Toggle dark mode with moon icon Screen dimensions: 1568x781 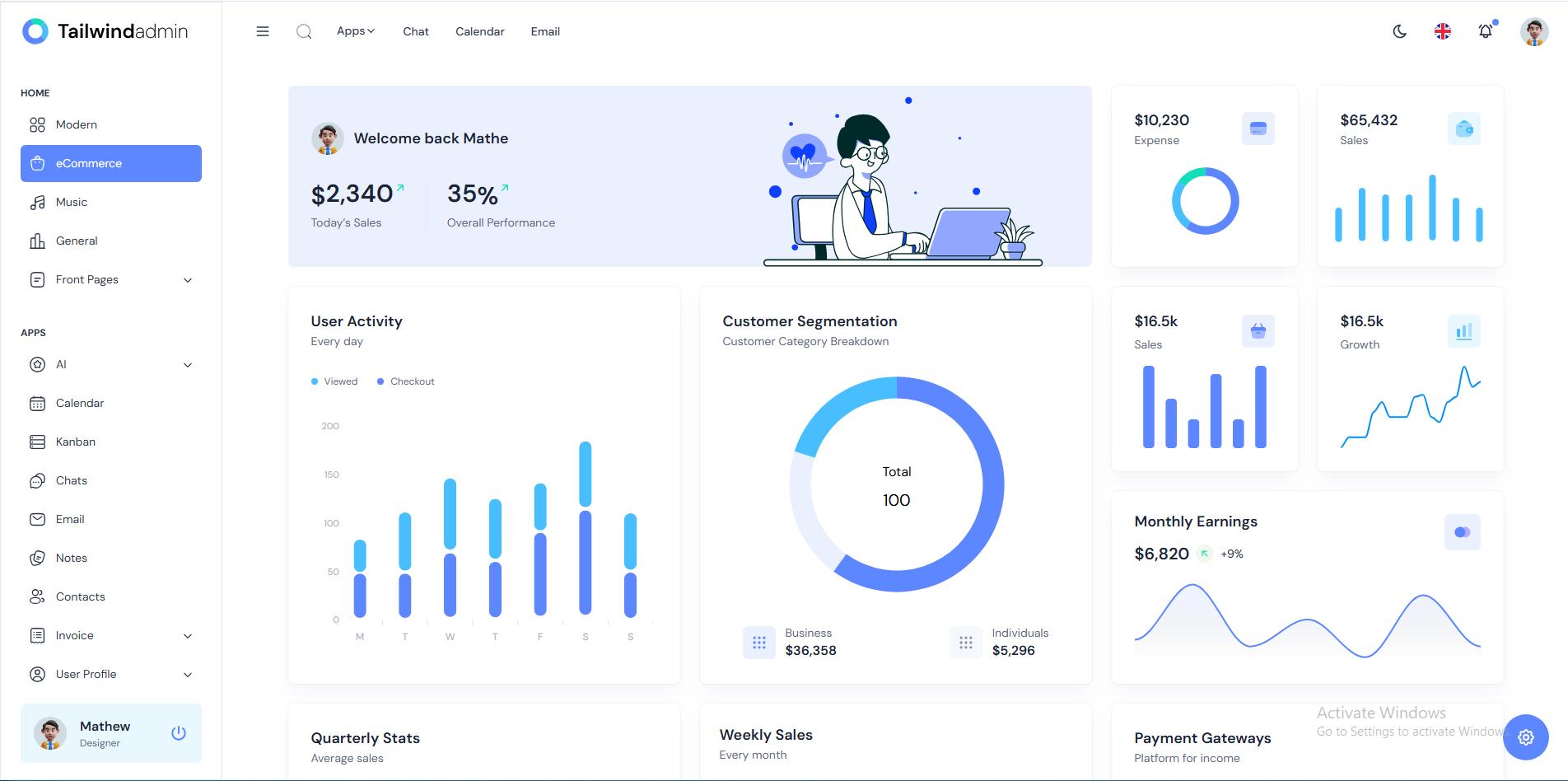tap(1399, 31)
